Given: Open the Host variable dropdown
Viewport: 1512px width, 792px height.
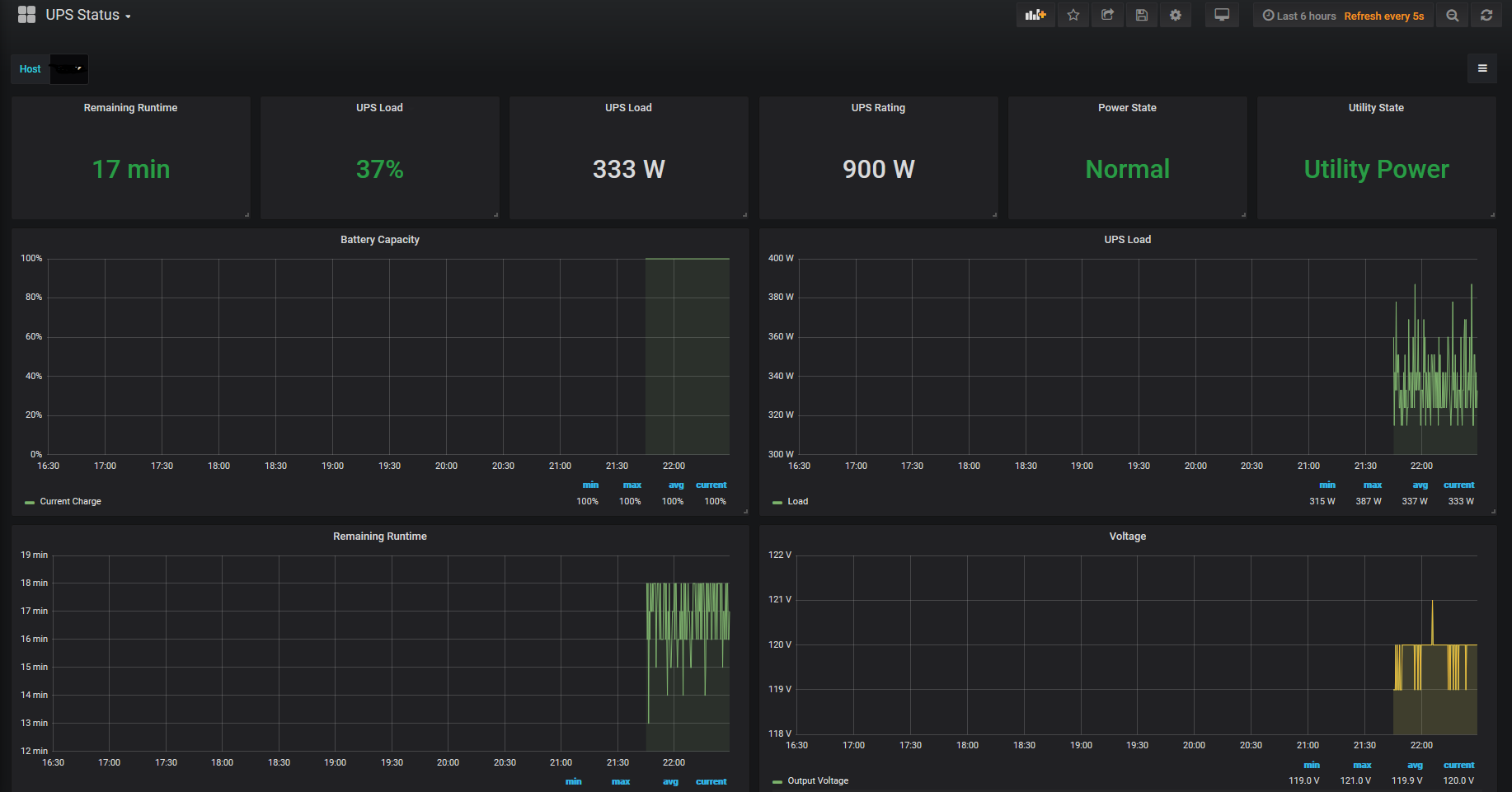Looking at the screenshot, I should 69,69.
